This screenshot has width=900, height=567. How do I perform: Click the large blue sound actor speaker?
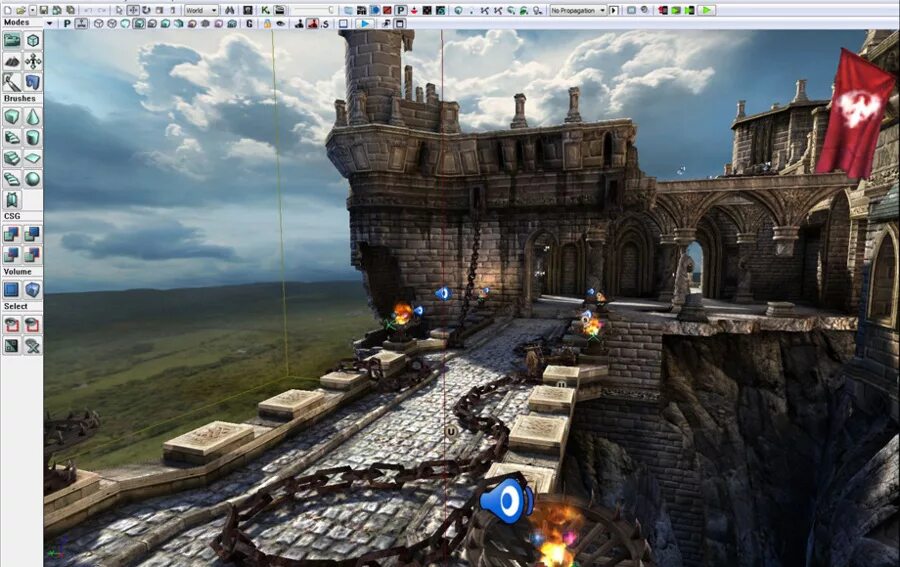coord(506,501)
